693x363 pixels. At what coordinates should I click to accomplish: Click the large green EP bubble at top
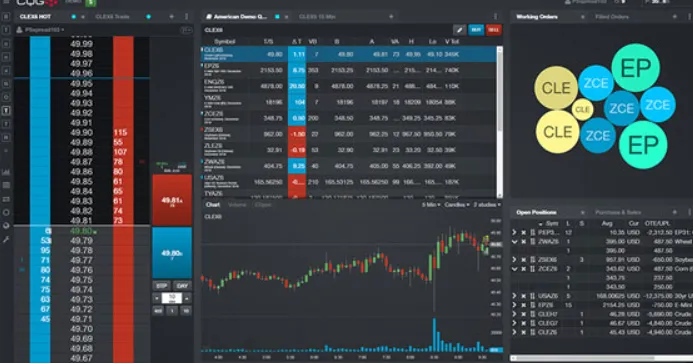(x=636, y=68)
